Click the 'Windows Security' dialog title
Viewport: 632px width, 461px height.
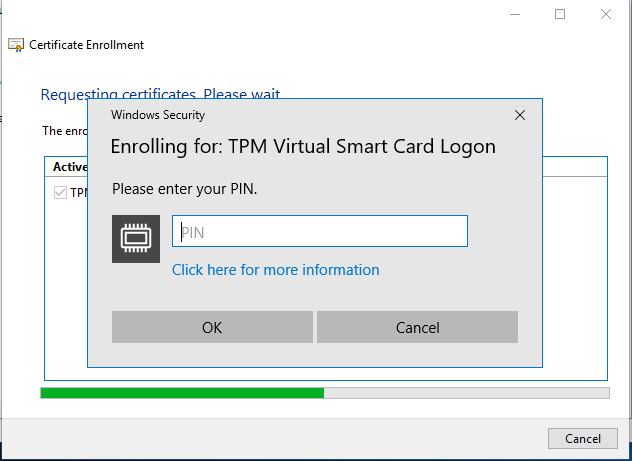point(158,115)
